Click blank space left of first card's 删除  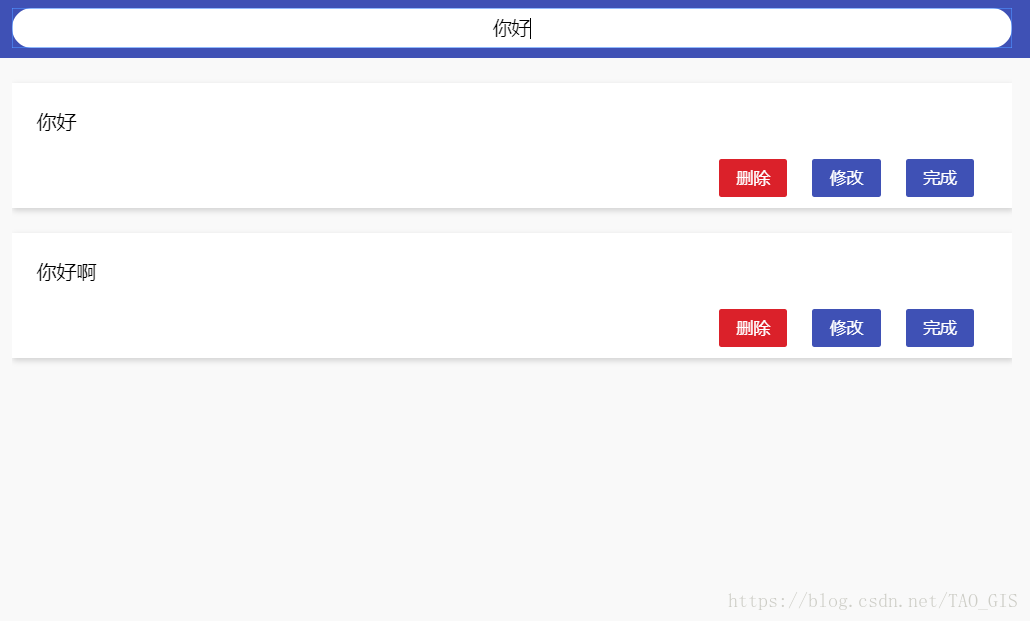coord(400,178)
